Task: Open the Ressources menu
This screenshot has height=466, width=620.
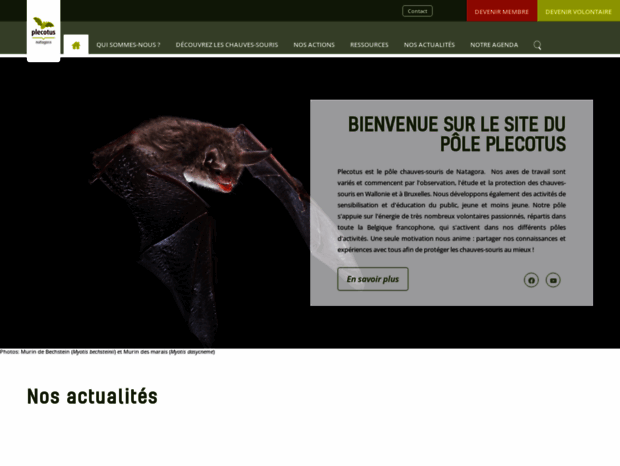Action: tap(369, 45)
